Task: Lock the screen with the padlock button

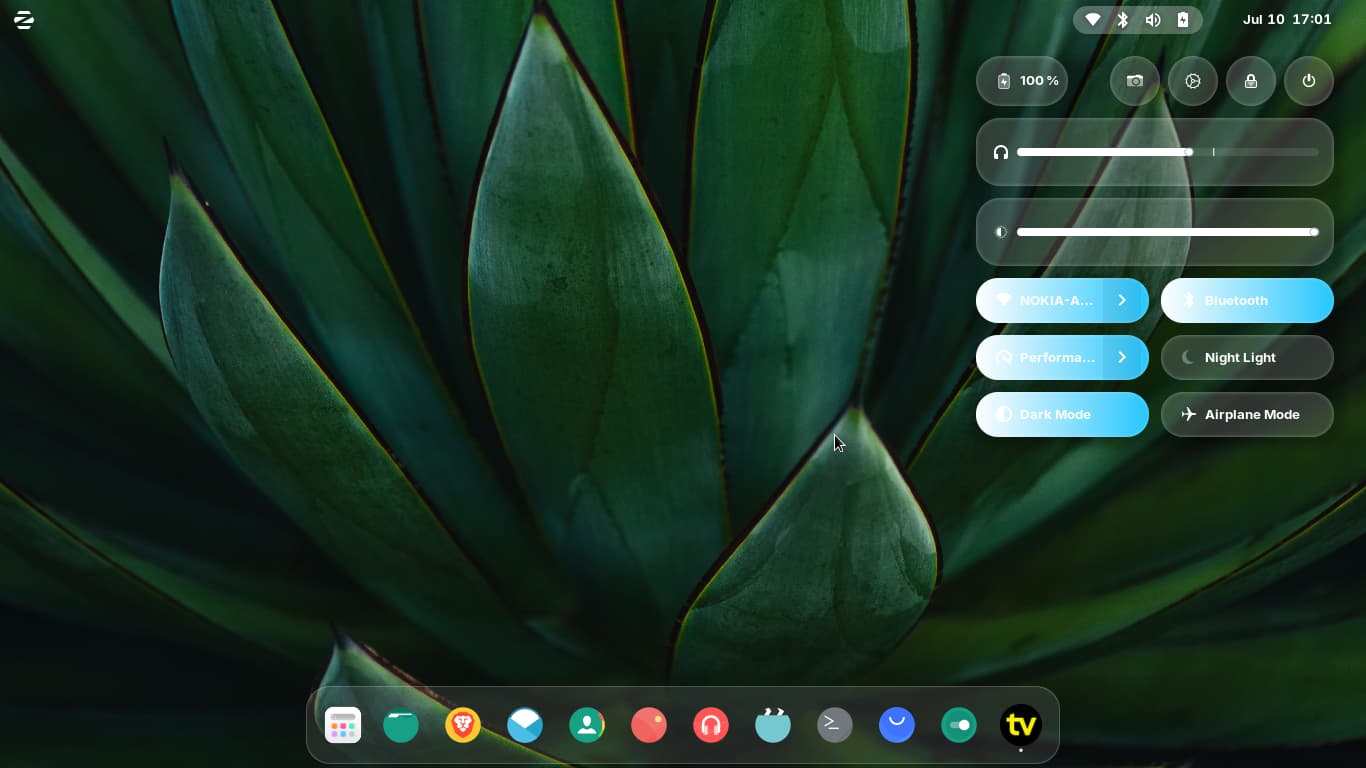Action: point(1251,81)
